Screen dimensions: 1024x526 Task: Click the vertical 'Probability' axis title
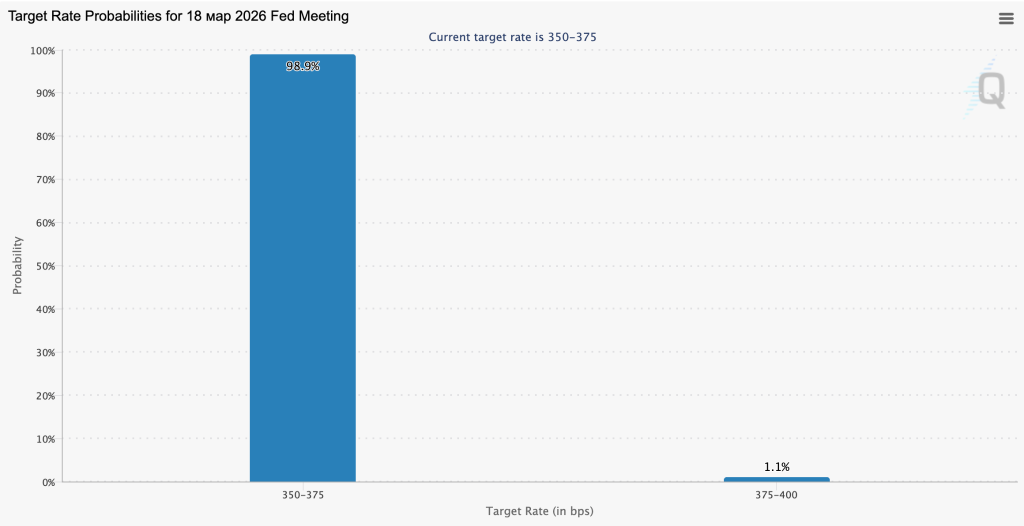point(17,265)
